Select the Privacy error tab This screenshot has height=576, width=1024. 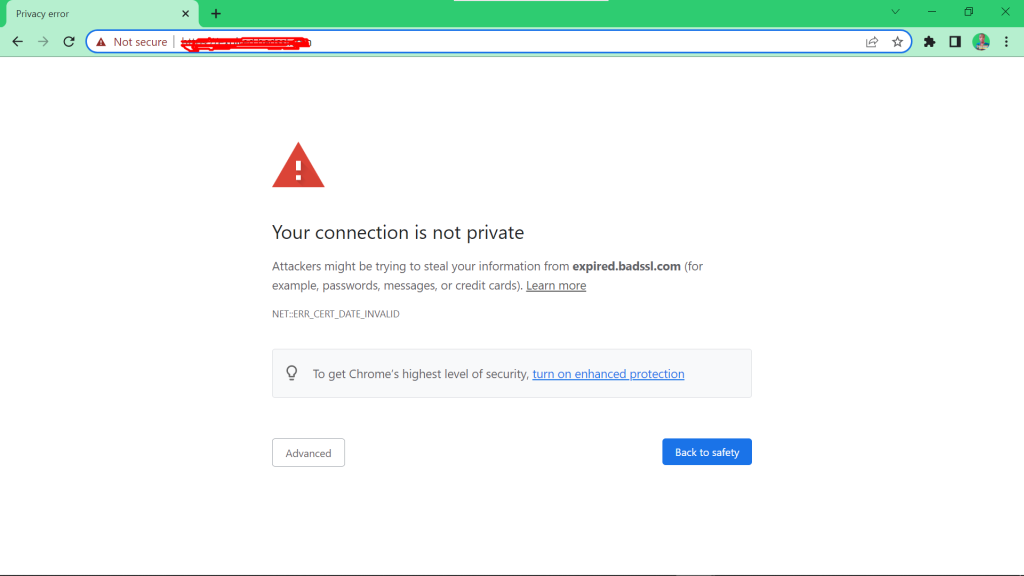pyautogui.click(x=90, y=14)
